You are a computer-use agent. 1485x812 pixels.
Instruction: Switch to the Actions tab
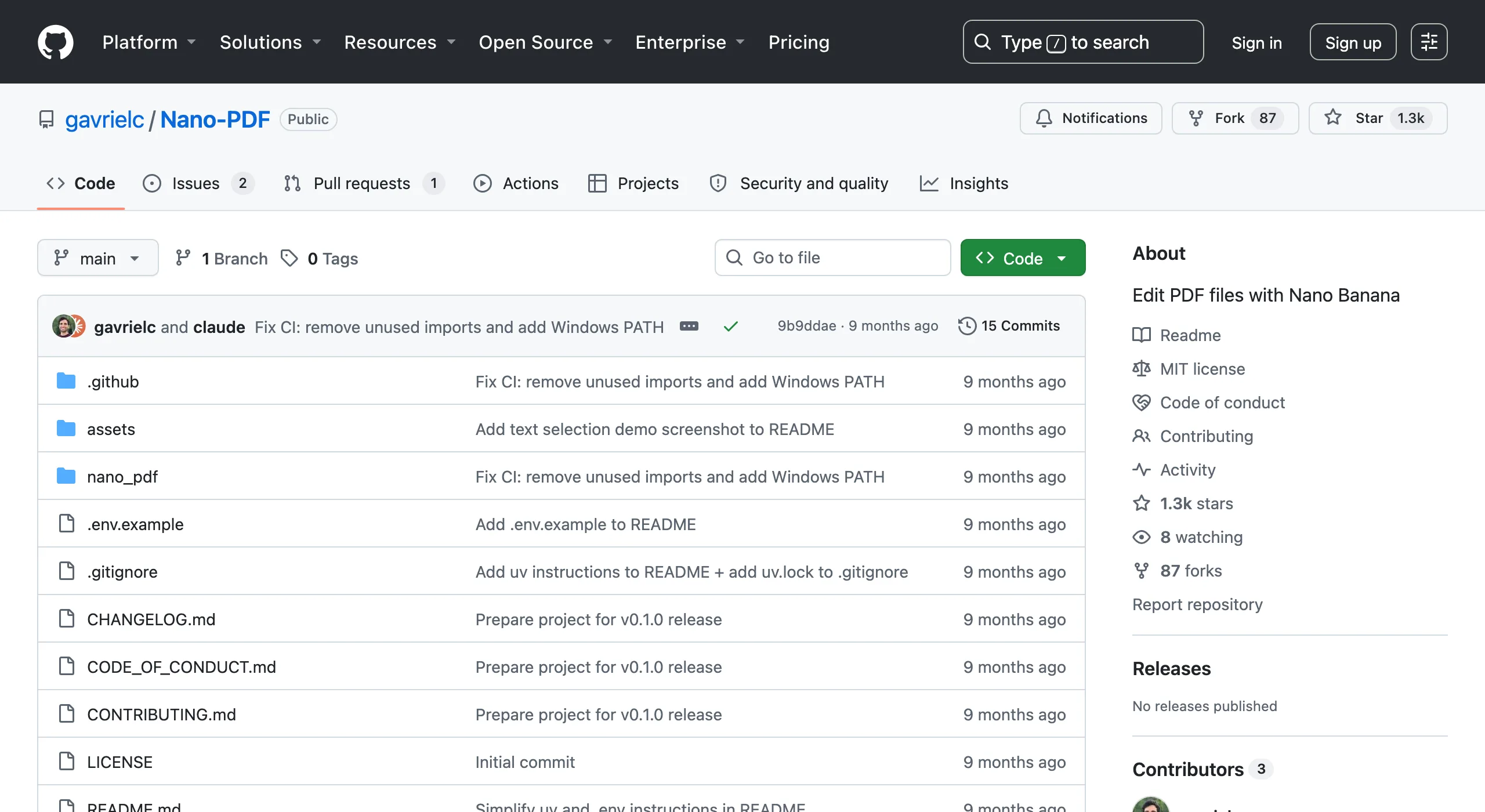516,184
